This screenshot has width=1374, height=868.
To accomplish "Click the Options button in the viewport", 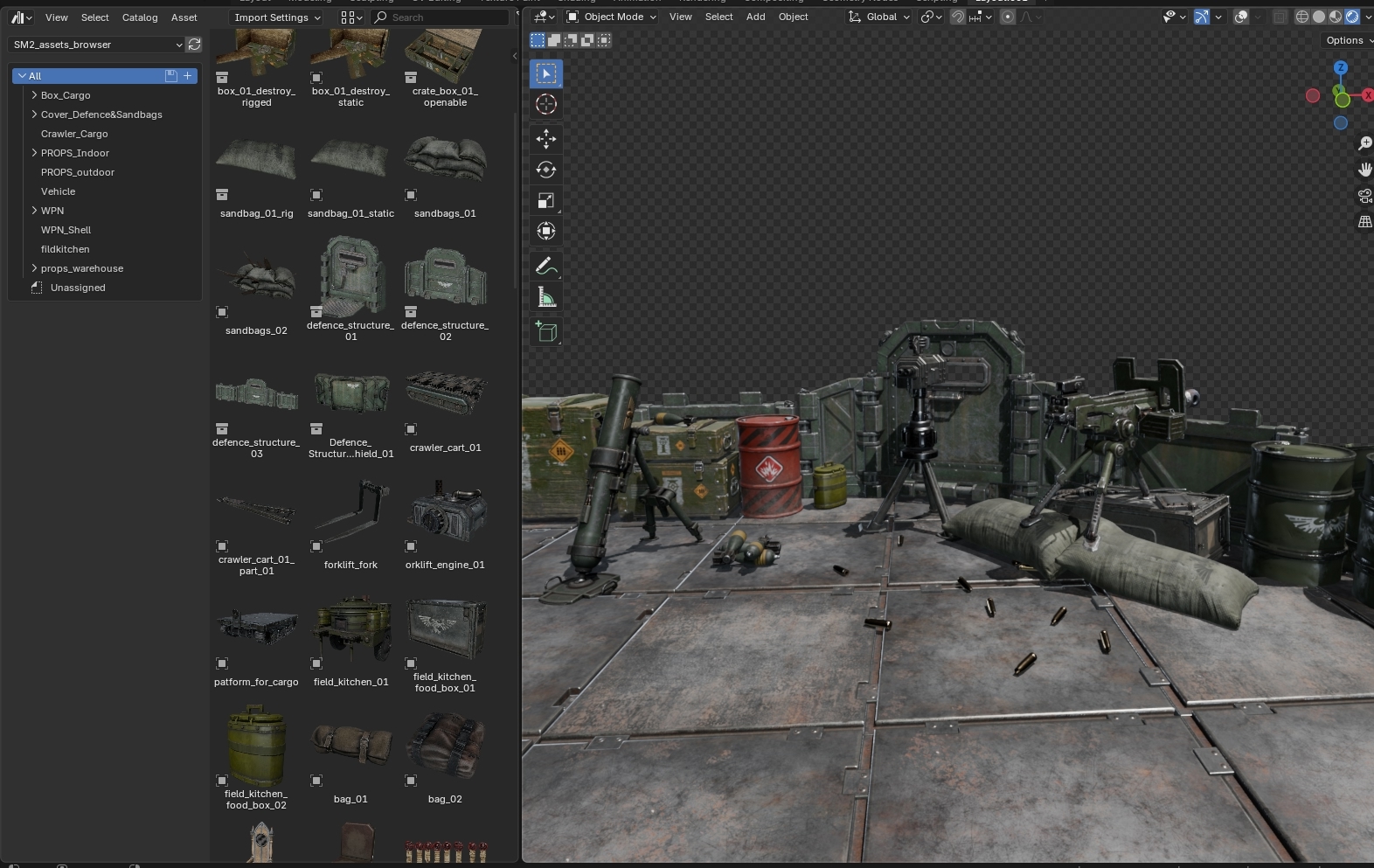I will tap(1346, 40).
